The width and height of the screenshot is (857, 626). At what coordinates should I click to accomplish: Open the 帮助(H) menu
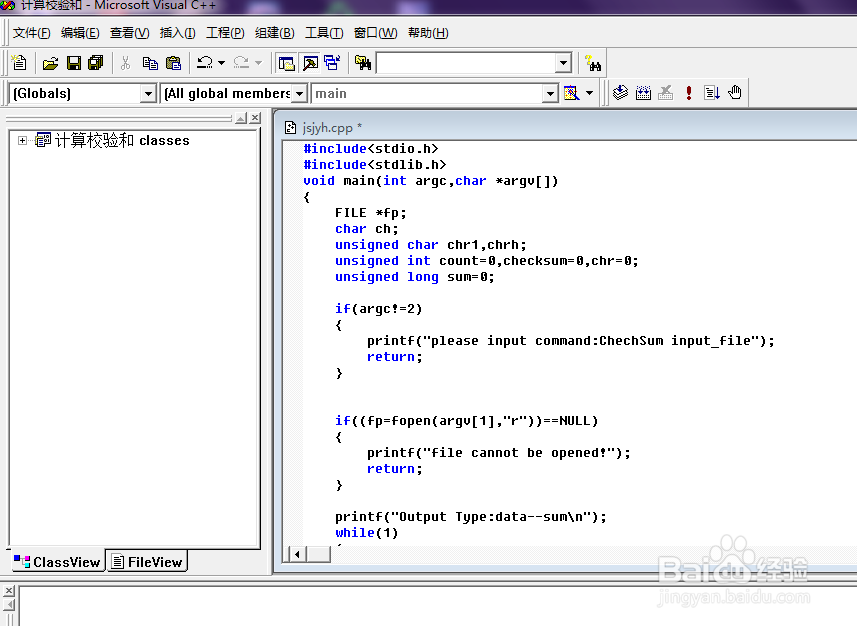click(x=428, y=33)
